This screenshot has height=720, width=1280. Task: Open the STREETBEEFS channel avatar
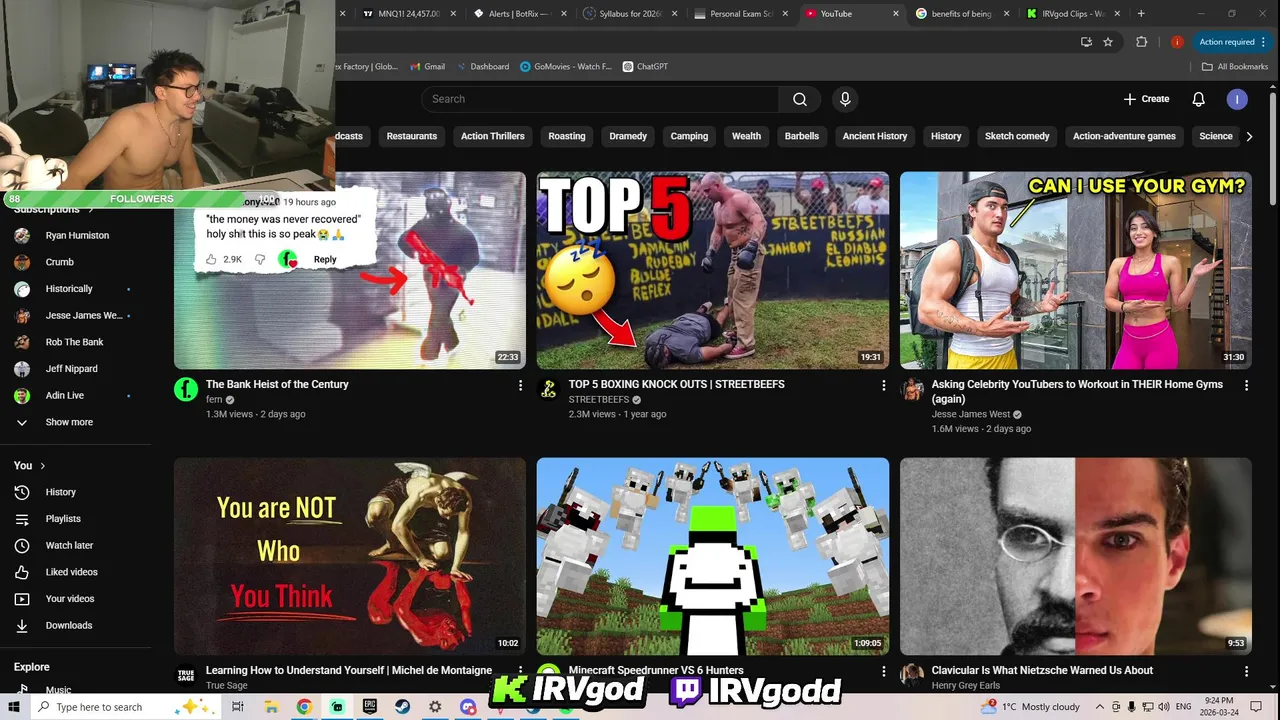[548, 390]
